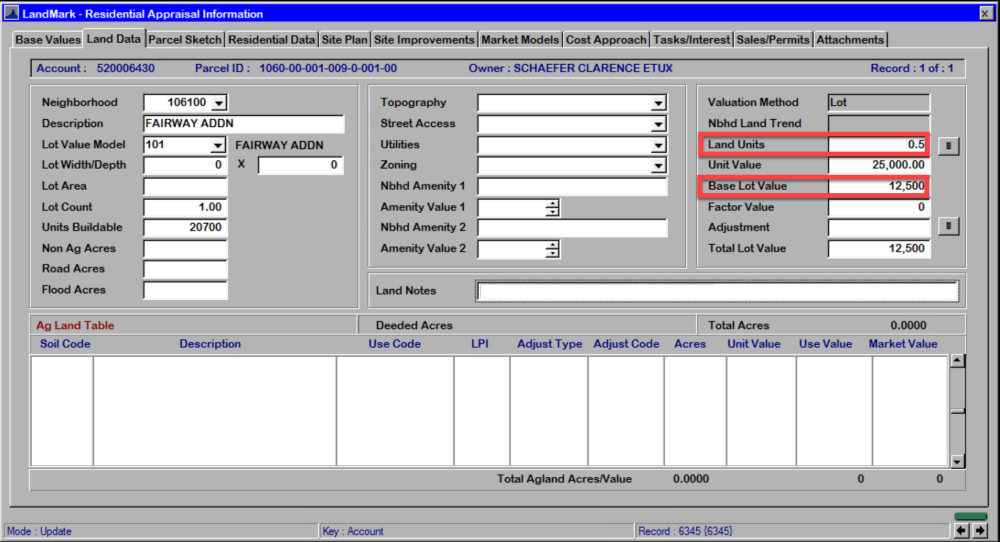The image size is (1000, 542).
Task: Click the Mode : Update status text
Action: click(39, 531)
